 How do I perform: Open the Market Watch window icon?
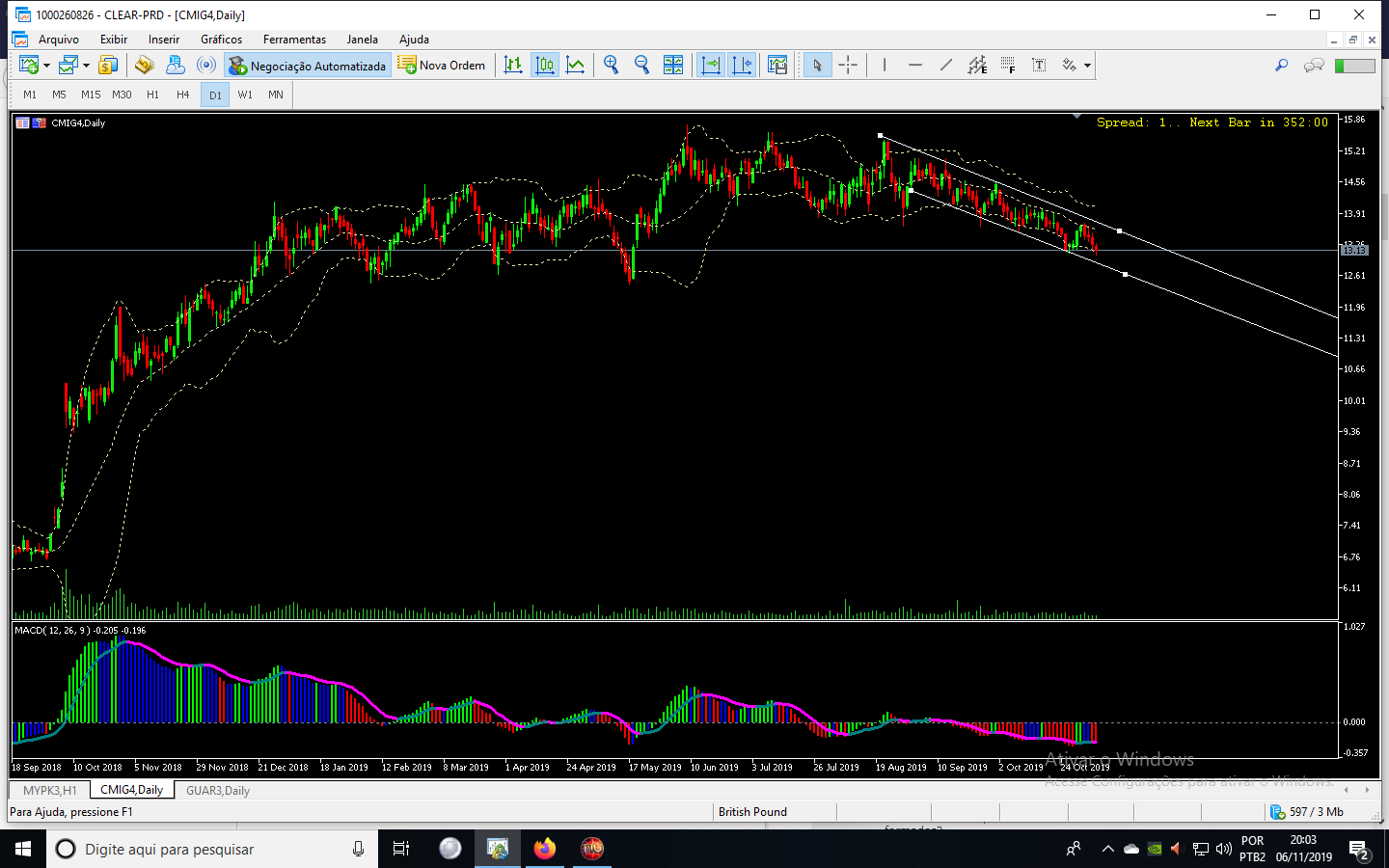(x=108, y=66)
